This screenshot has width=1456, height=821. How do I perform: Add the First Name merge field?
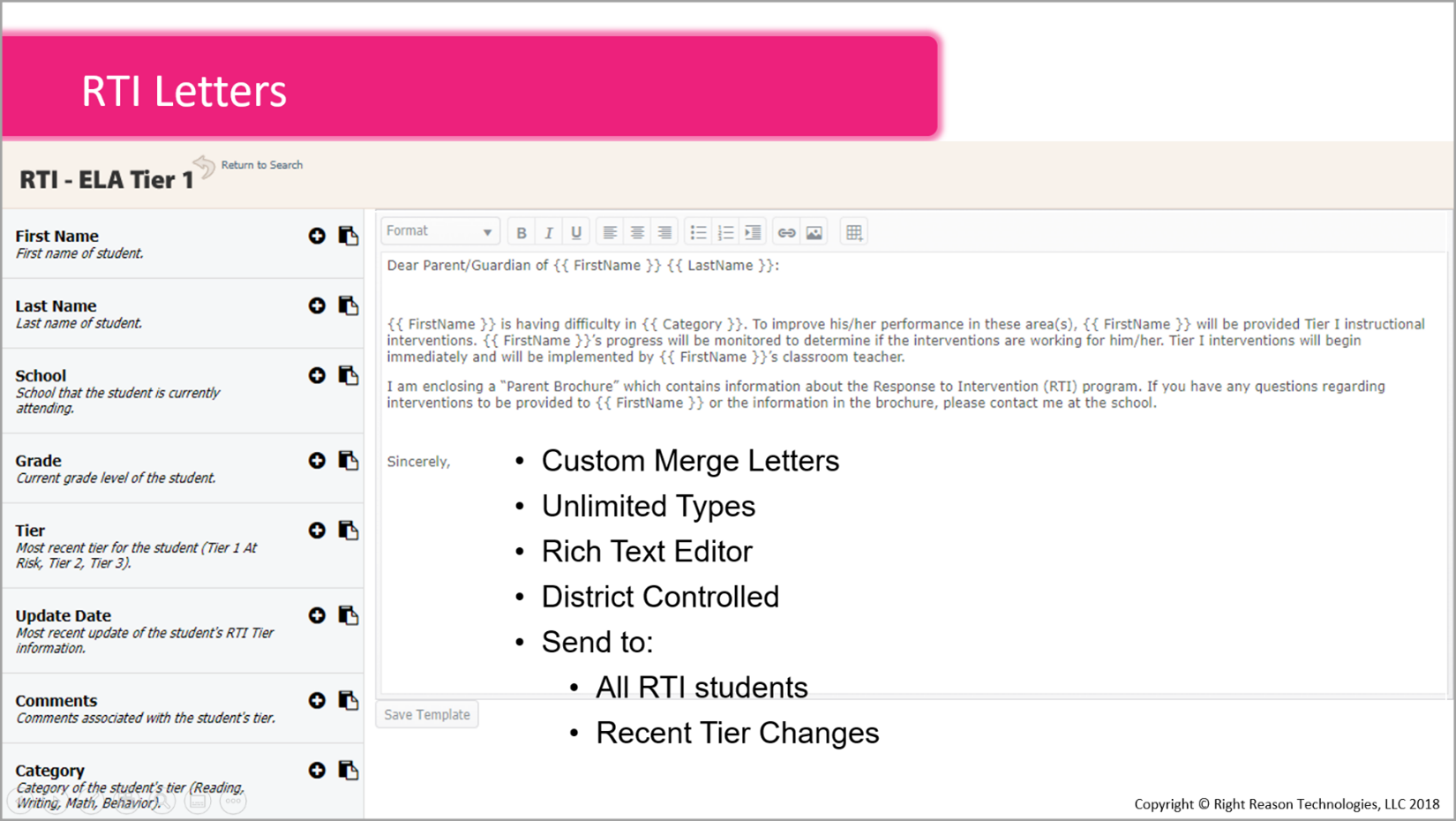click(x=317, y=235)
